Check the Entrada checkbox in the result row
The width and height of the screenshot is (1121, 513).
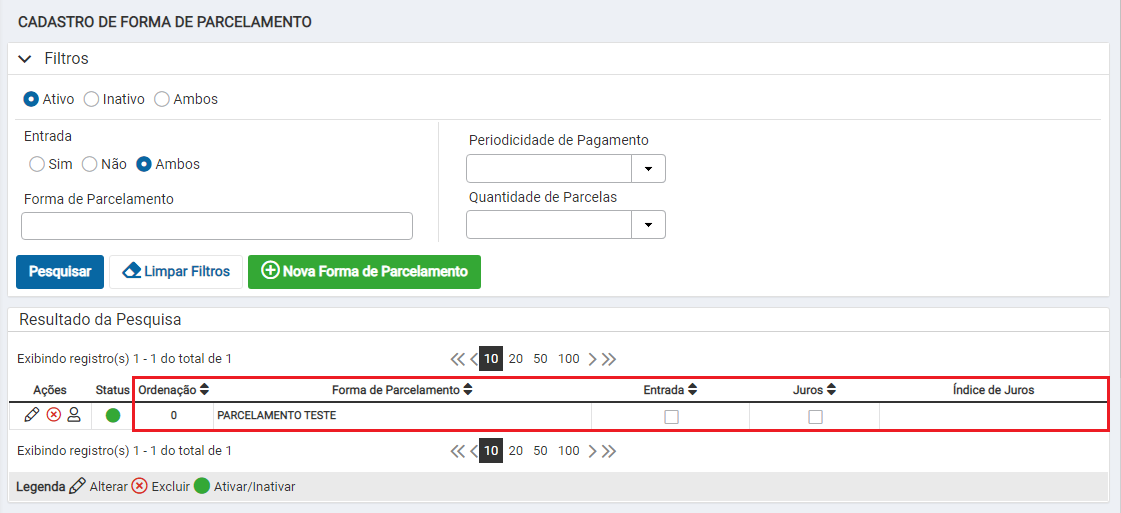click(671, 417)
